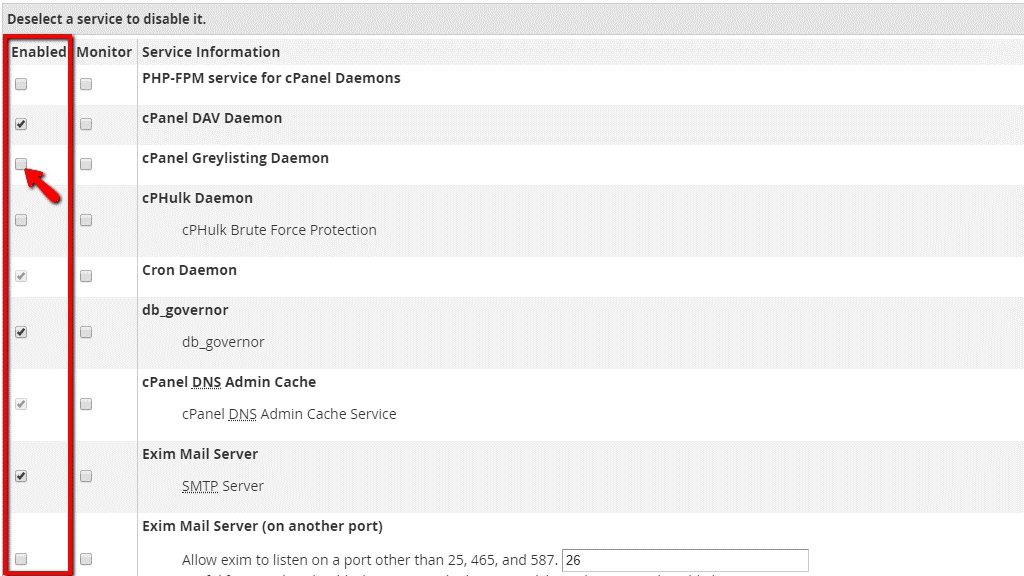Click the Exim alternate port number field

(x=685, y=560)
